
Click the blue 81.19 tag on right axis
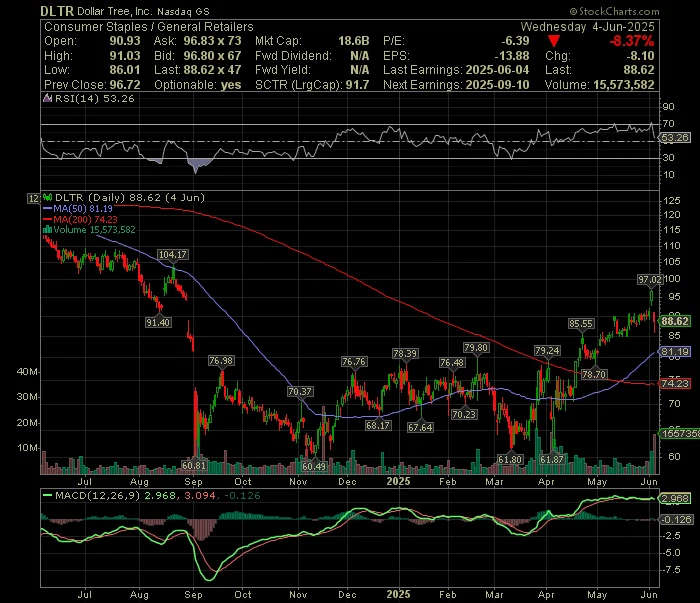675,352
